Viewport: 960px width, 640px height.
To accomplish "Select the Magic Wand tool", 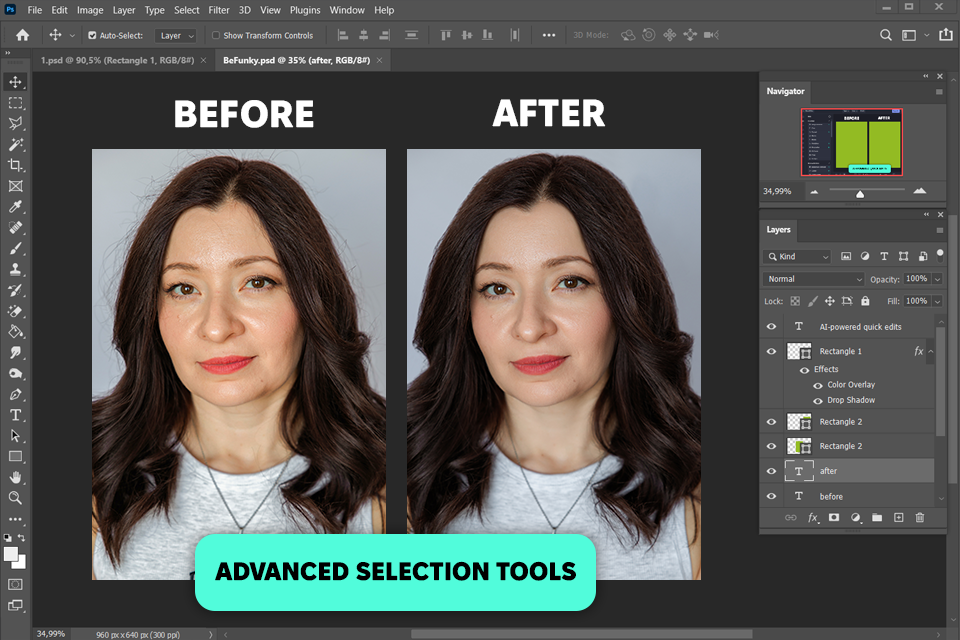I will click(15, 145).
